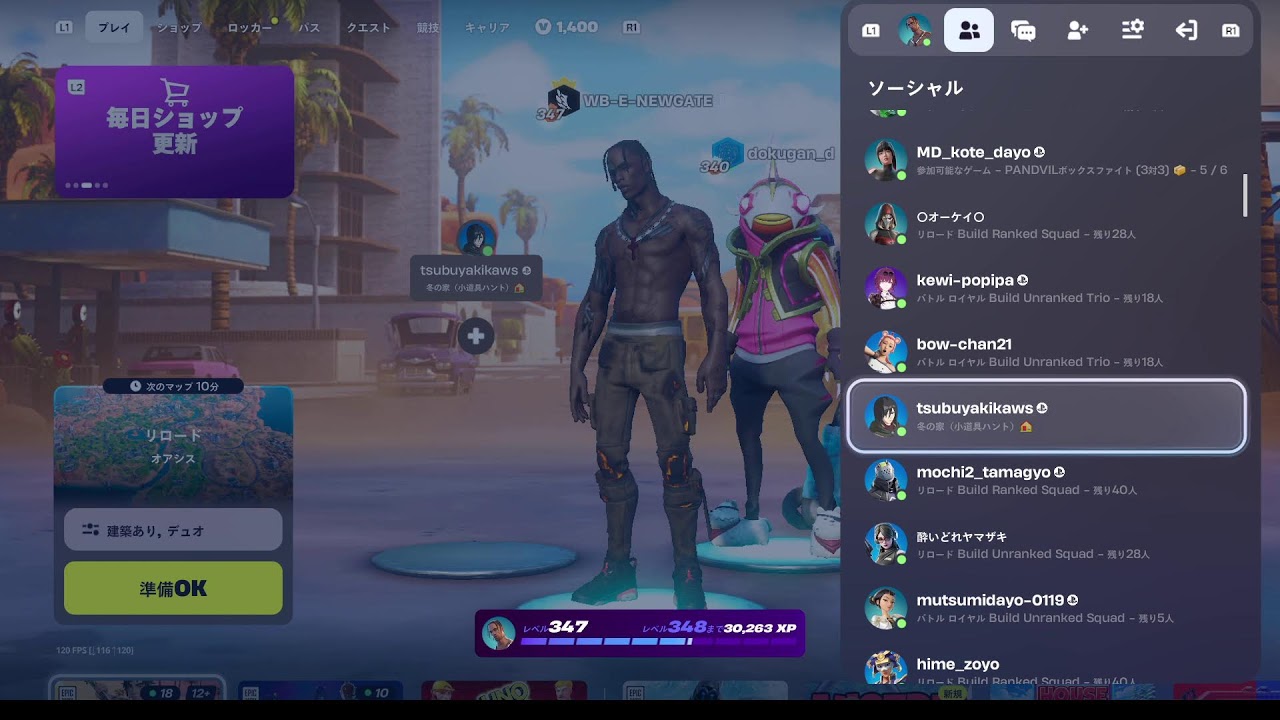1280x720 pixels.
Task: Click the L1 badge in the side panel header
Action: [871, 31]
